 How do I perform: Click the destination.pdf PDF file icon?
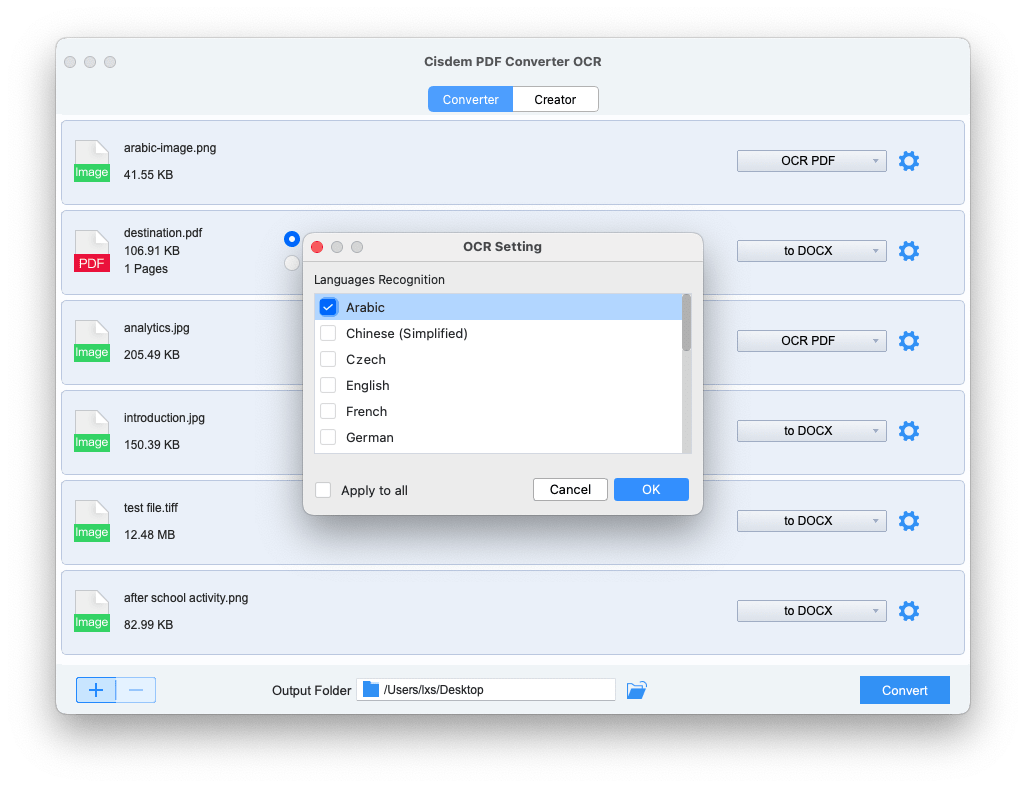click(92, 251)
